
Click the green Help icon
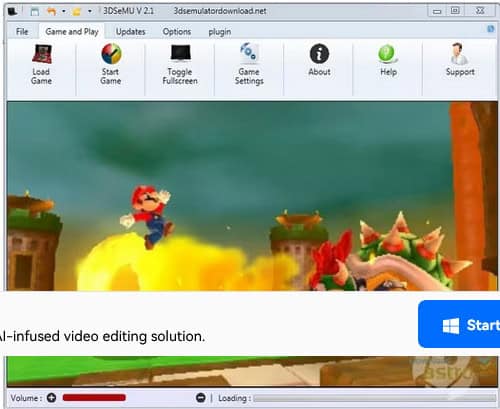(x=387, y=54)
